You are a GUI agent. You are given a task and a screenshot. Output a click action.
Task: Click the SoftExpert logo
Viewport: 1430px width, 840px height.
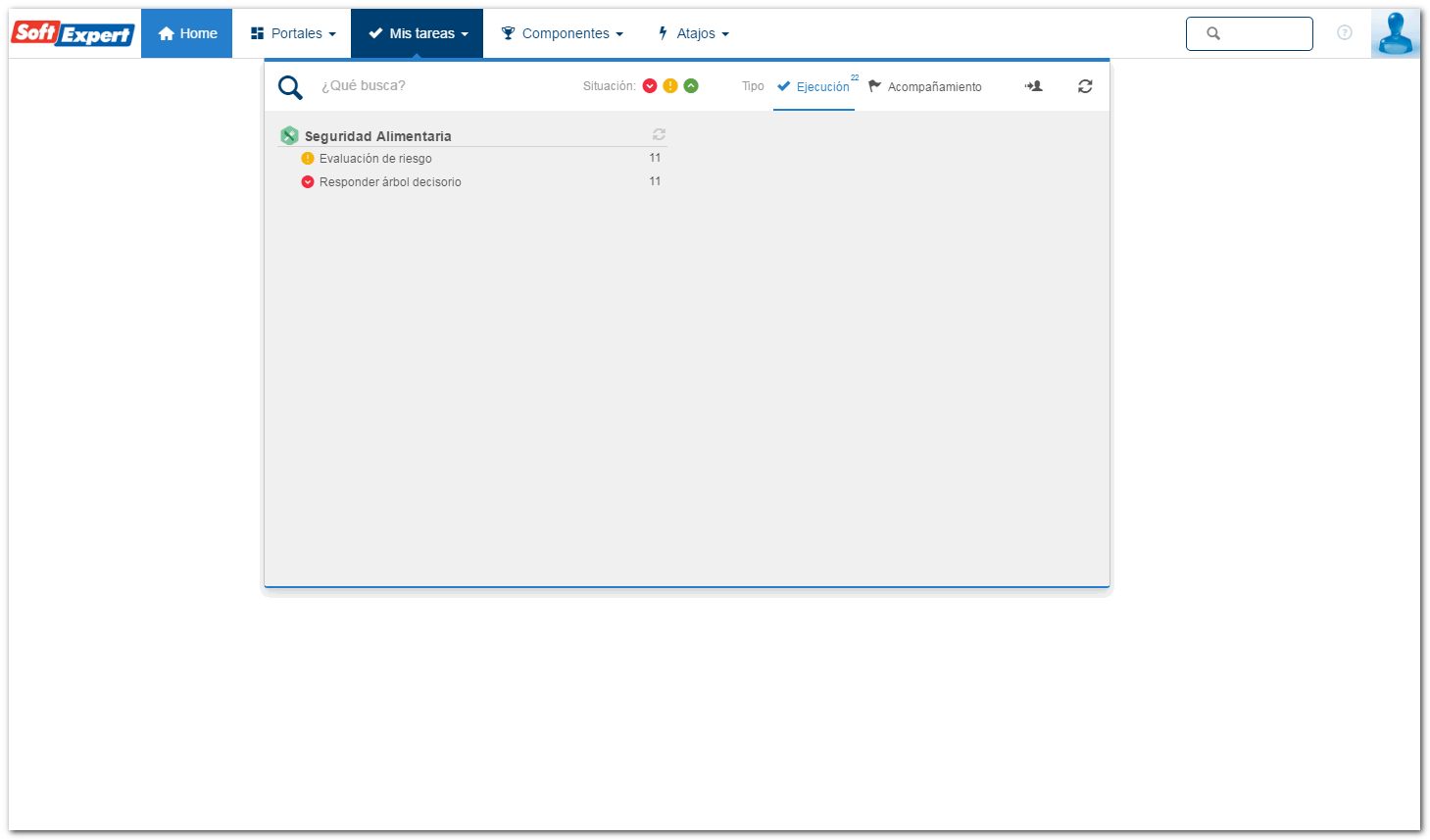coord(73,33)
